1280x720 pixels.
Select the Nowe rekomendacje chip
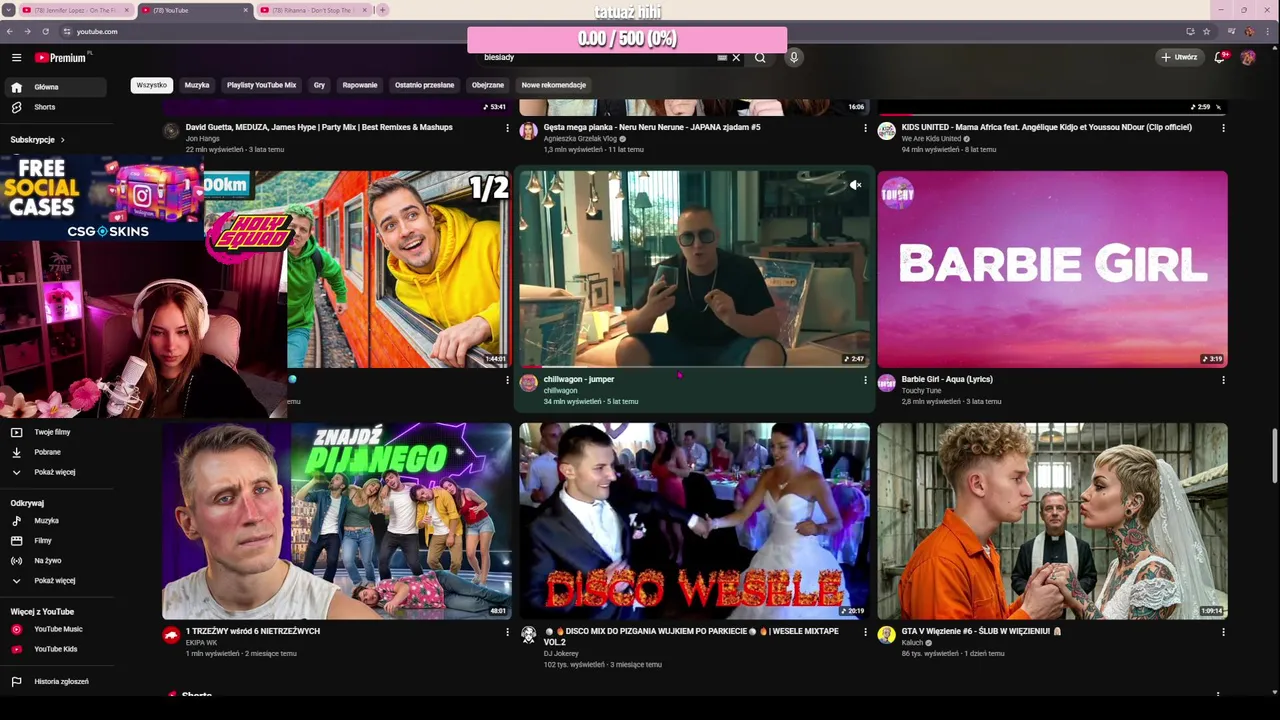point(554,85)
